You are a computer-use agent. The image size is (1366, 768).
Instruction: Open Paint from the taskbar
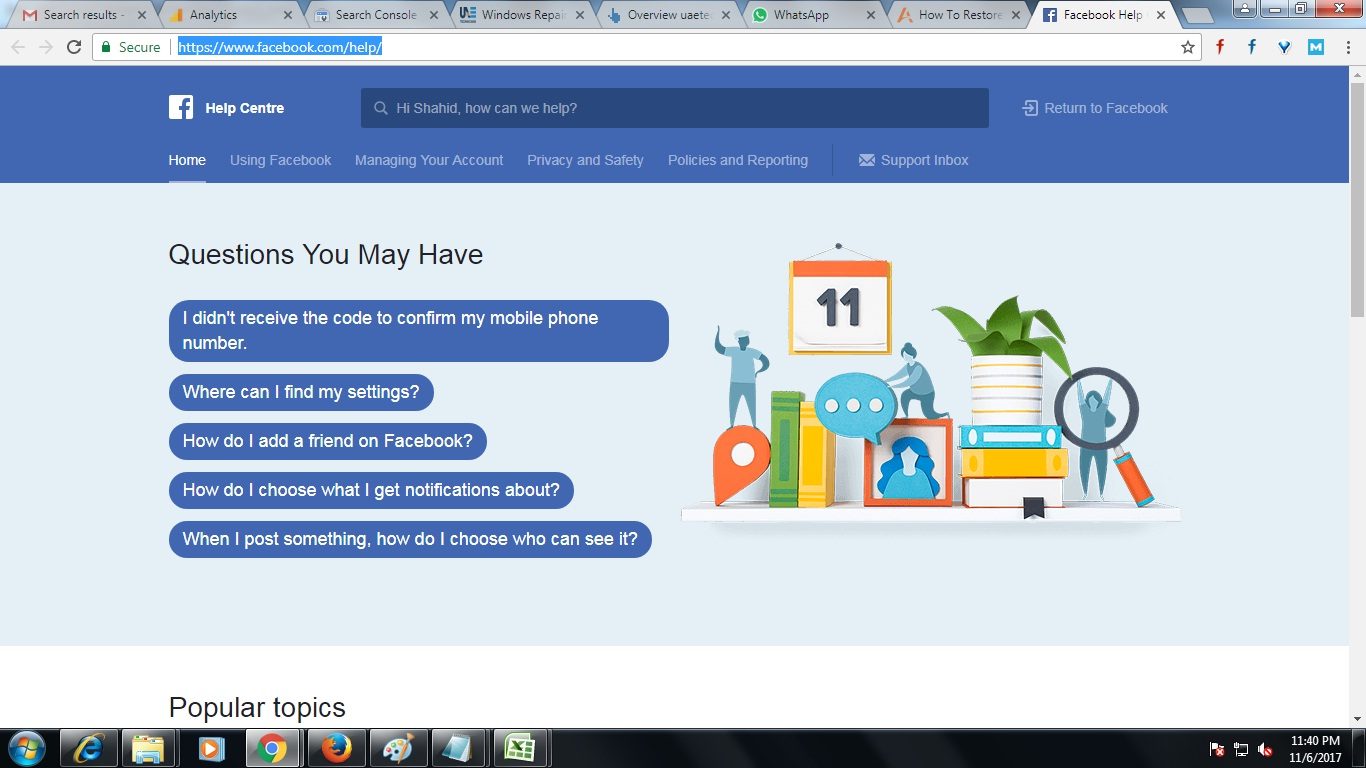pos(397,748)
